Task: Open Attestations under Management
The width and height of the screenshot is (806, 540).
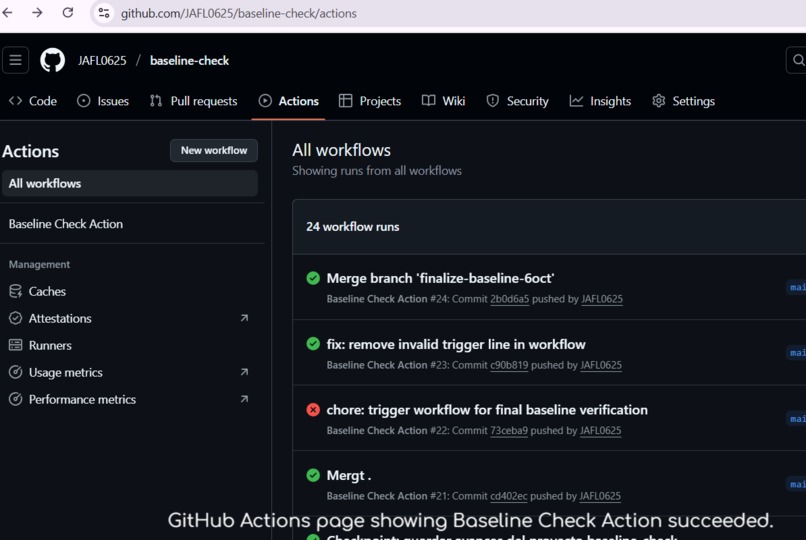Action: pos(60,319)
